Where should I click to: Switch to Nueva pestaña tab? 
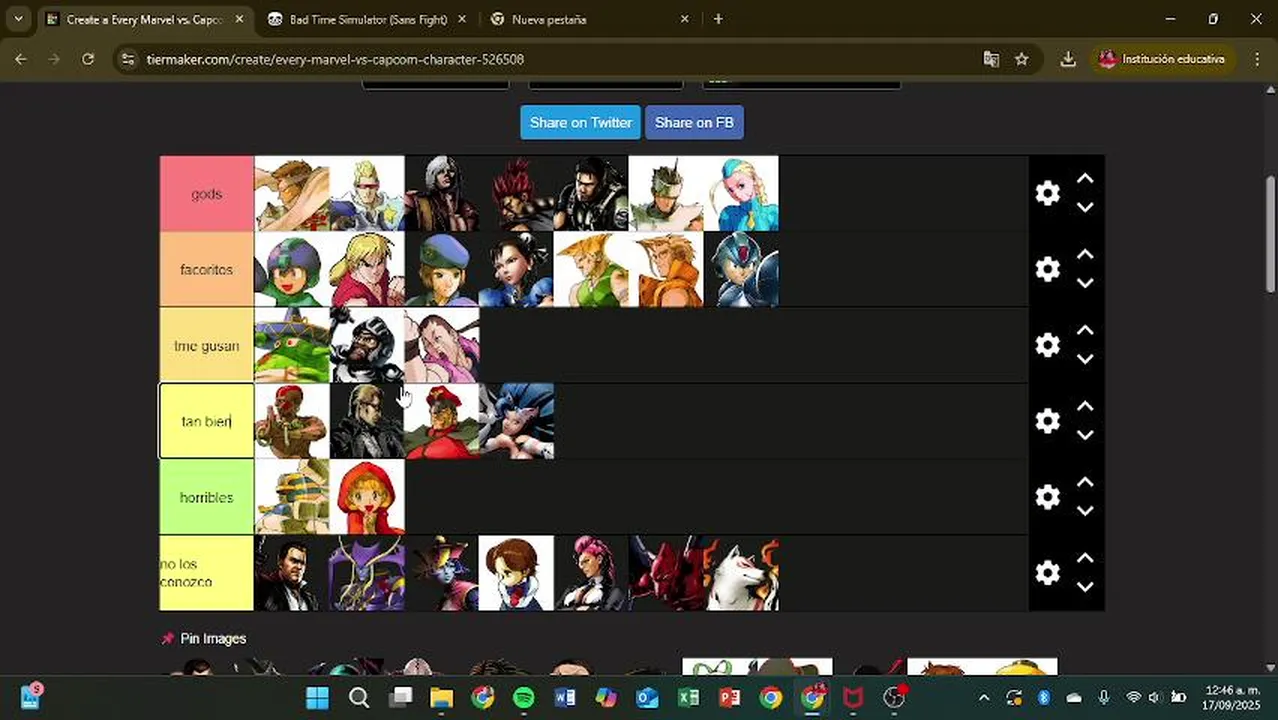(x=590, y=19)
